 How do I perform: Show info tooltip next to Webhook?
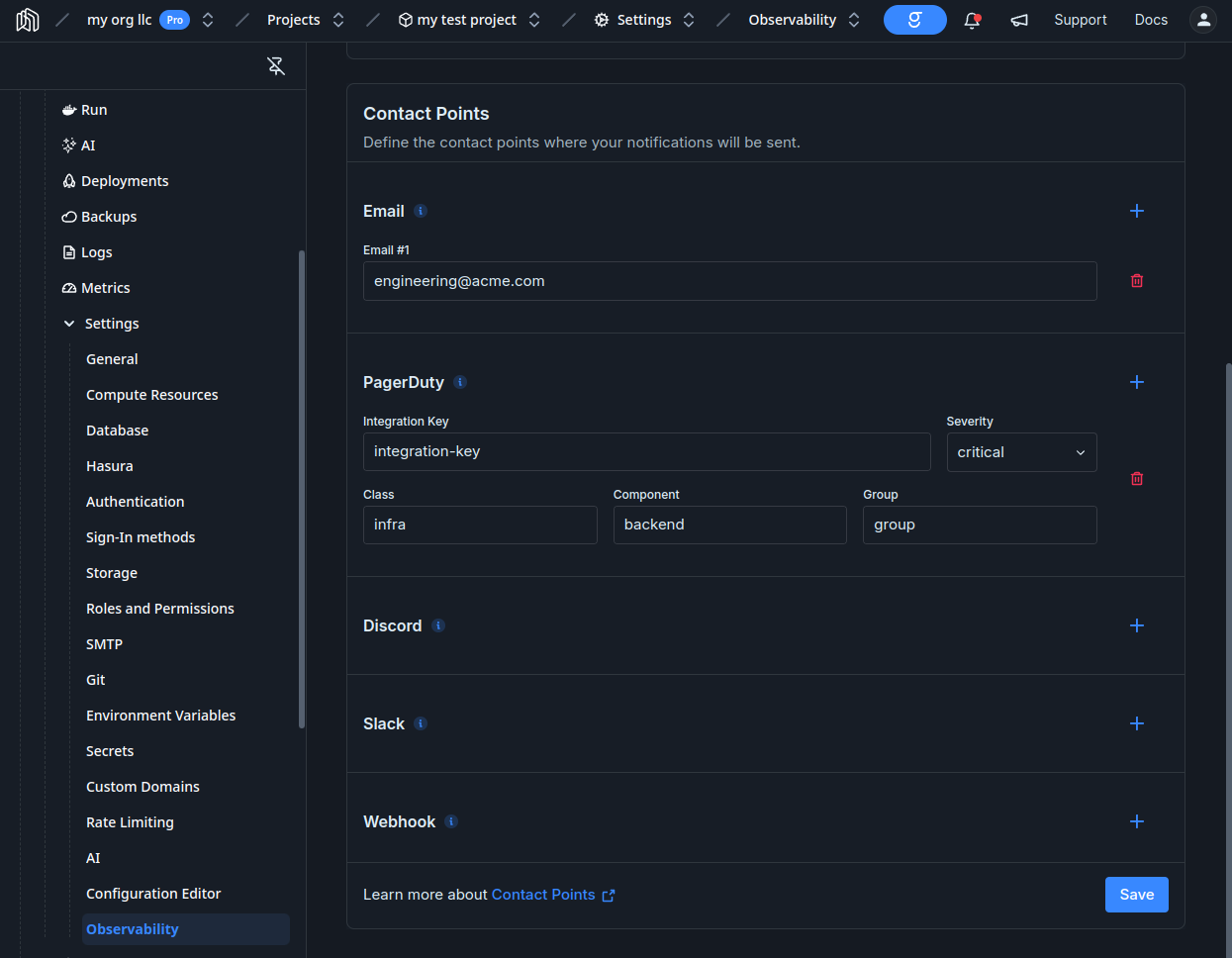[x=451, y=821]
